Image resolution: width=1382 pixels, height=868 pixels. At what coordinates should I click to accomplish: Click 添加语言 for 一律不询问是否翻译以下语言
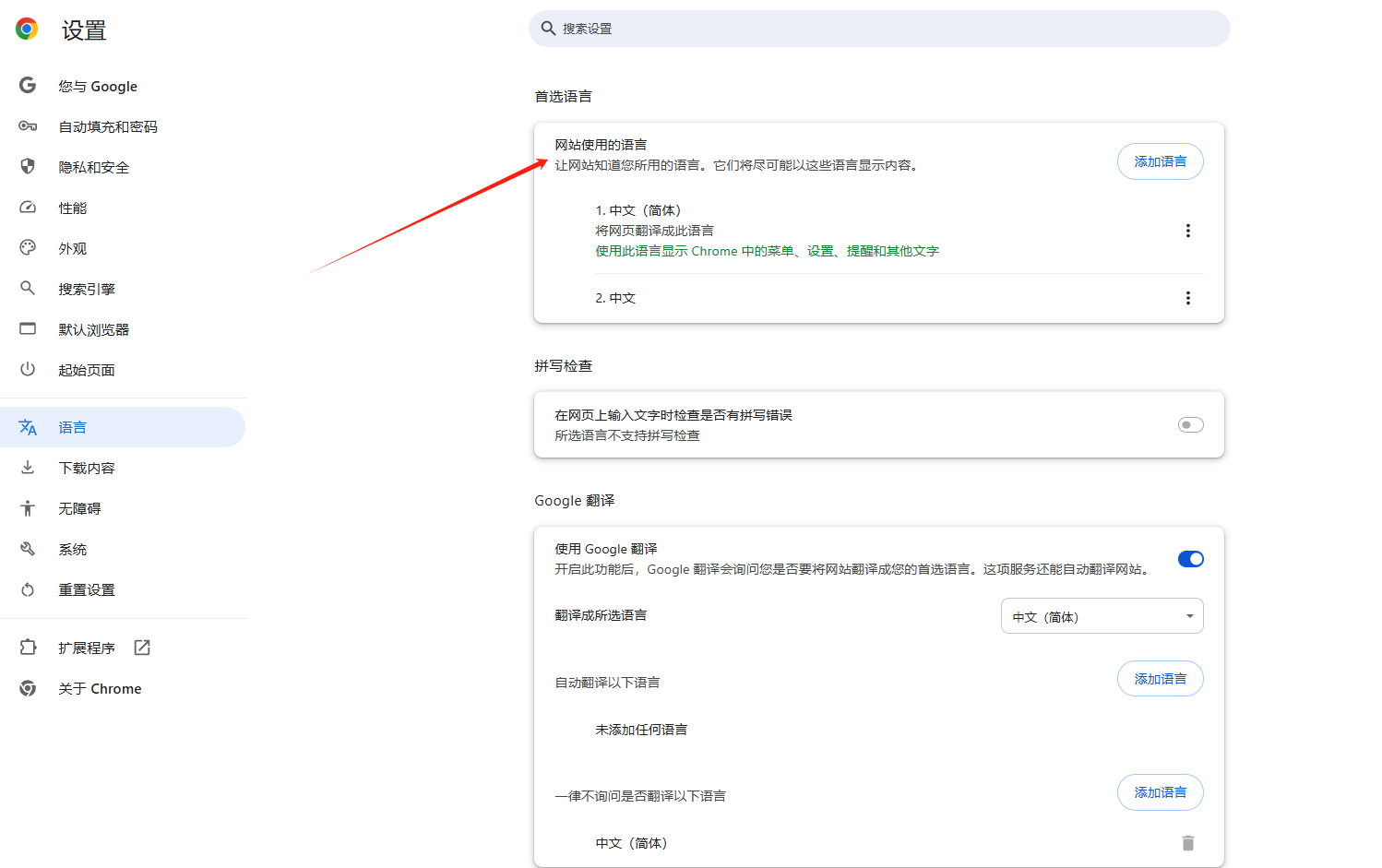[1161, 792]
